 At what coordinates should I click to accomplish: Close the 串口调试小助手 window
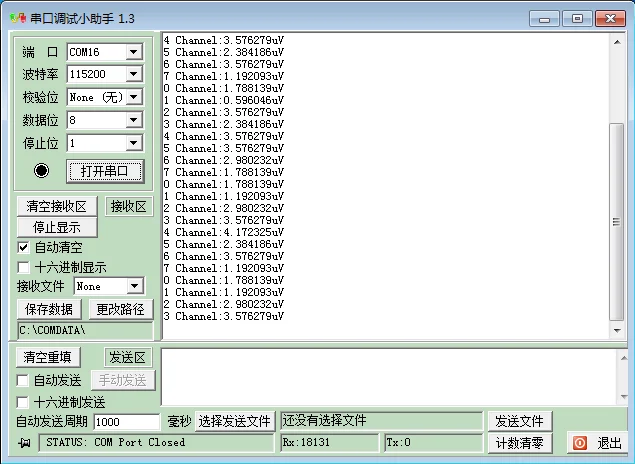(x=610, y=19)
